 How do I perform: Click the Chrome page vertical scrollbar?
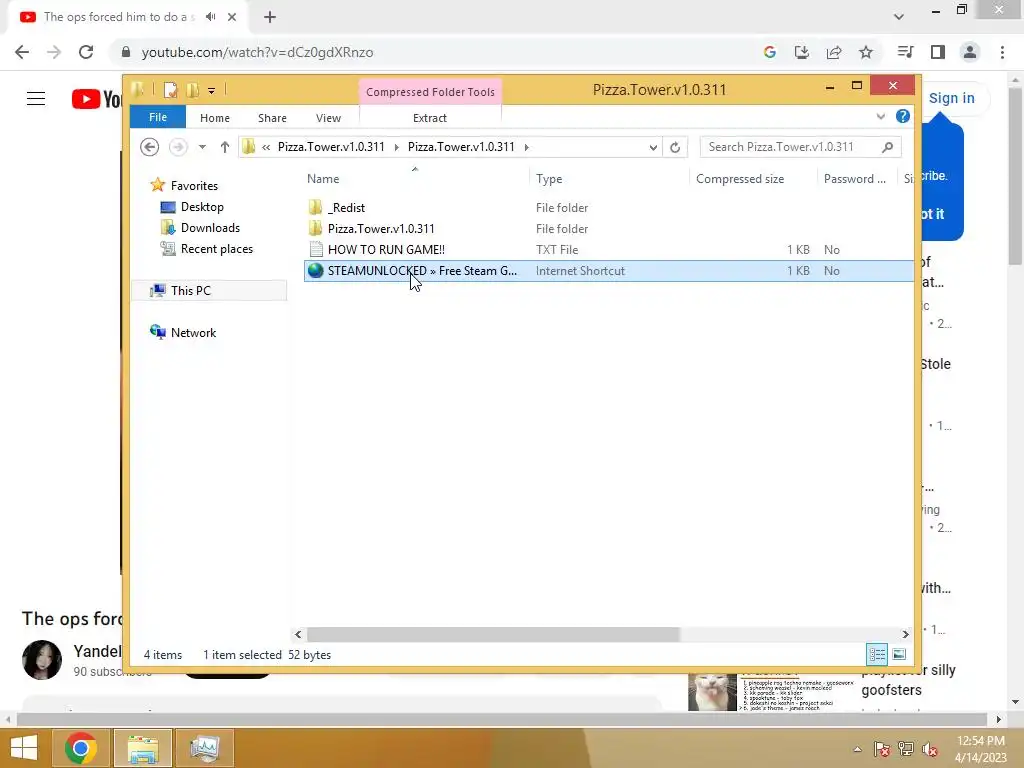(x=1014, y=175)
